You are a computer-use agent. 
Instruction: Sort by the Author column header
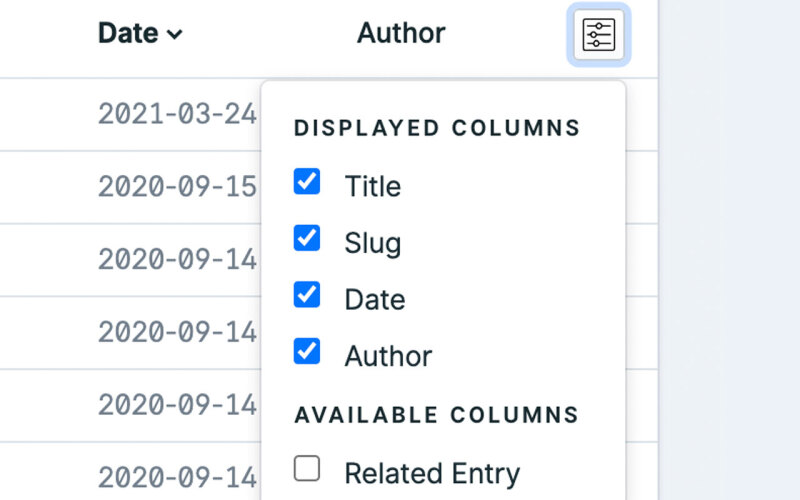[x=401, y=33]
